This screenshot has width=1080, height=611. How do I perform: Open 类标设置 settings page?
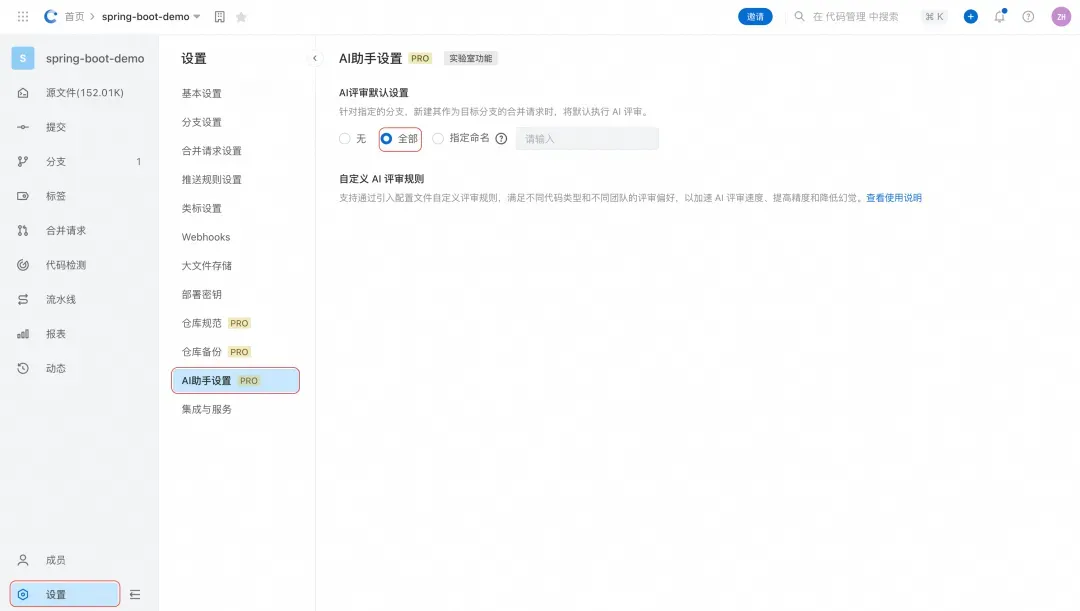tap(202, 209)
